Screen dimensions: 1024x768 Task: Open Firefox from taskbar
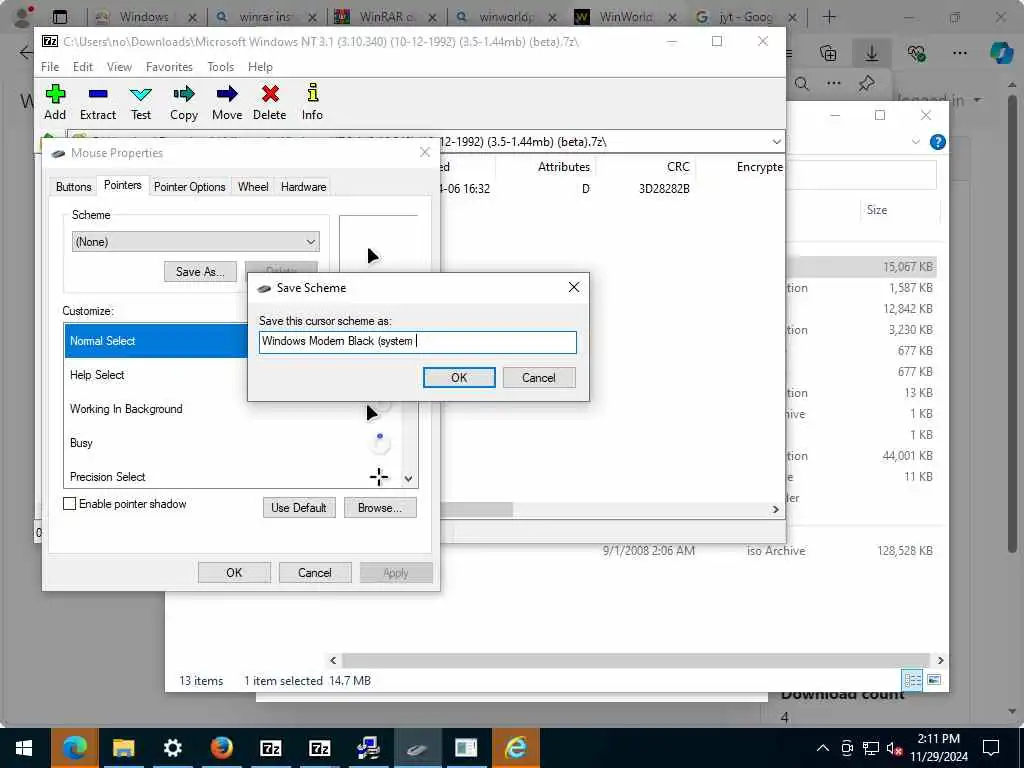pyautogui.click(x=221, y=748)
